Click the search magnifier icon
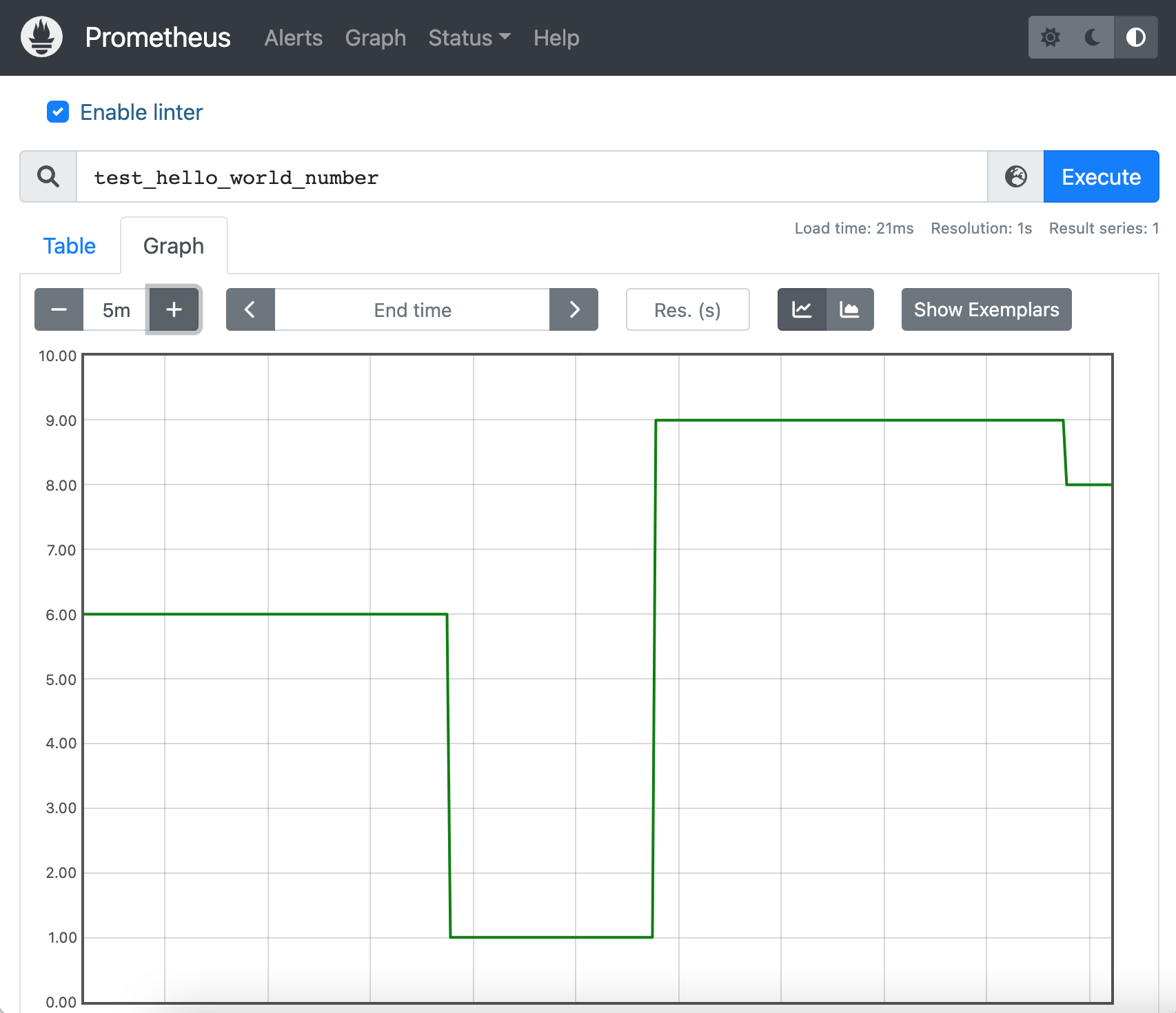The width and height of the screenshot is (1176, 1013). tap(48, 177)
